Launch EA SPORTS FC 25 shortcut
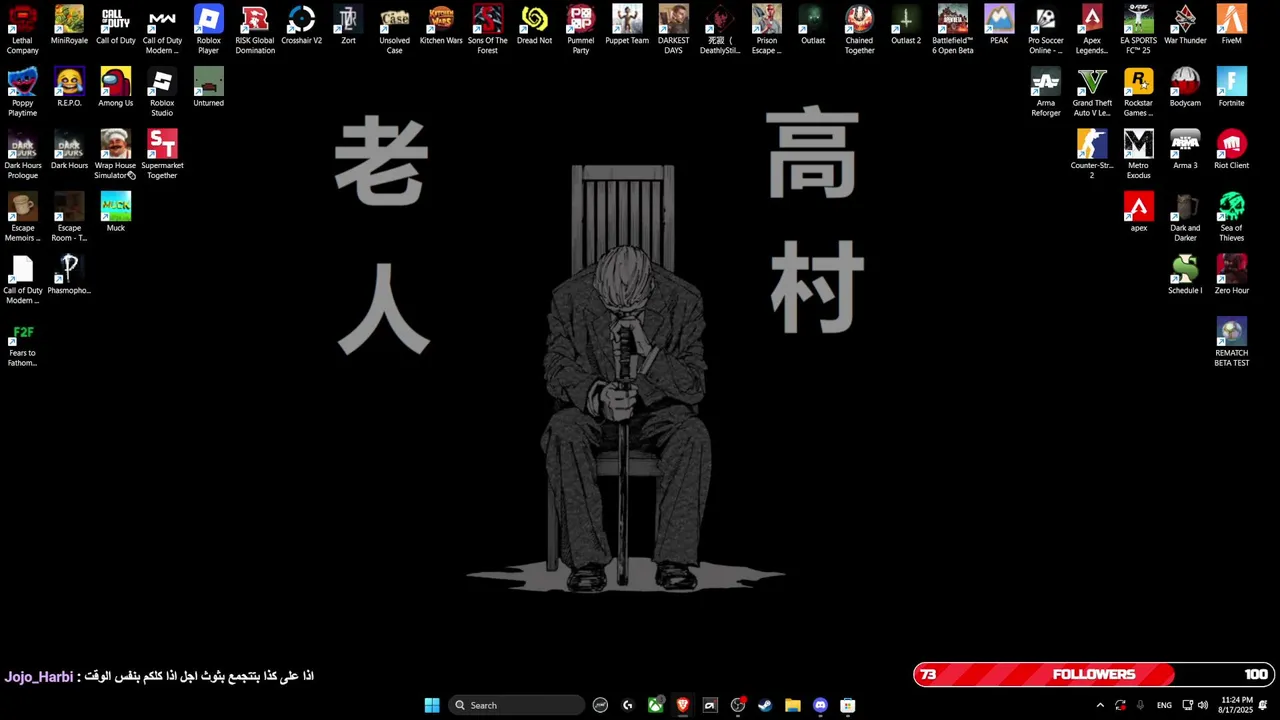 coord(1138,30)
